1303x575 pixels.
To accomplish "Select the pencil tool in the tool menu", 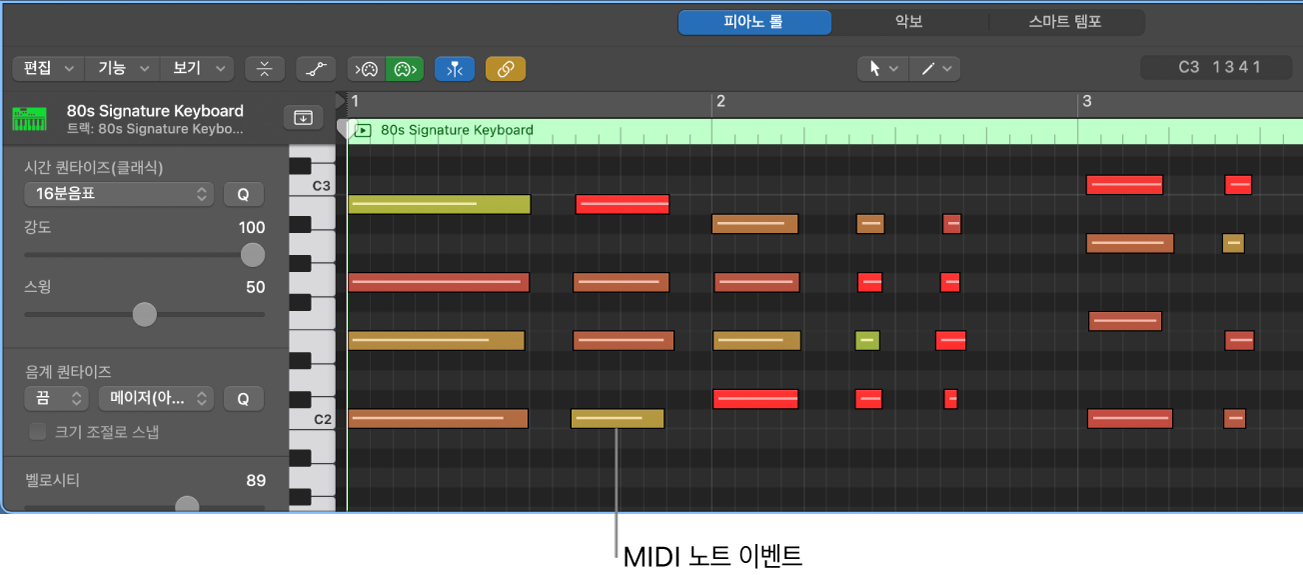I will (928, 68).
